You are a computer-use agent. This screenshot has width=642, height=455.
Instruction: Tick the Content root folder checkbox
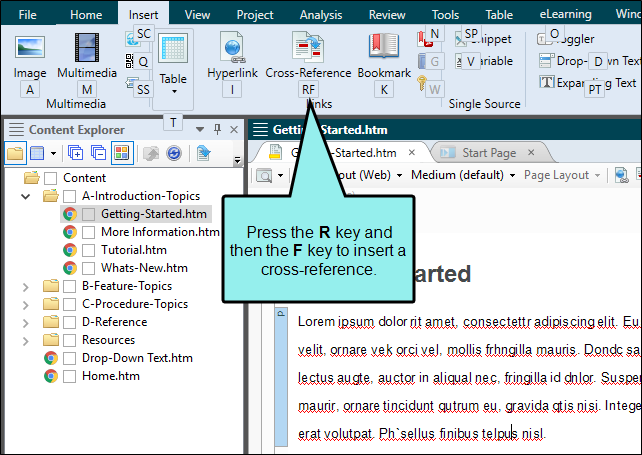51,178
